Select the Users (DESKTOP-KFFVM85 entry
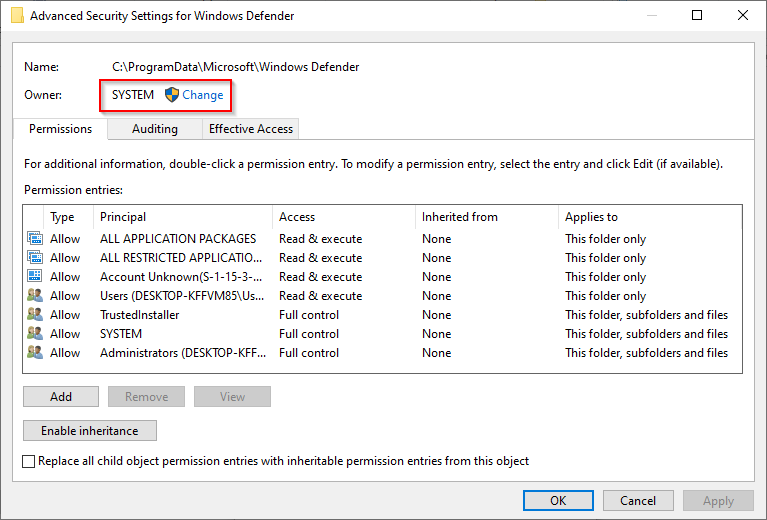The width and height of the screenshot is (767, 520). [x=182, y=296]
